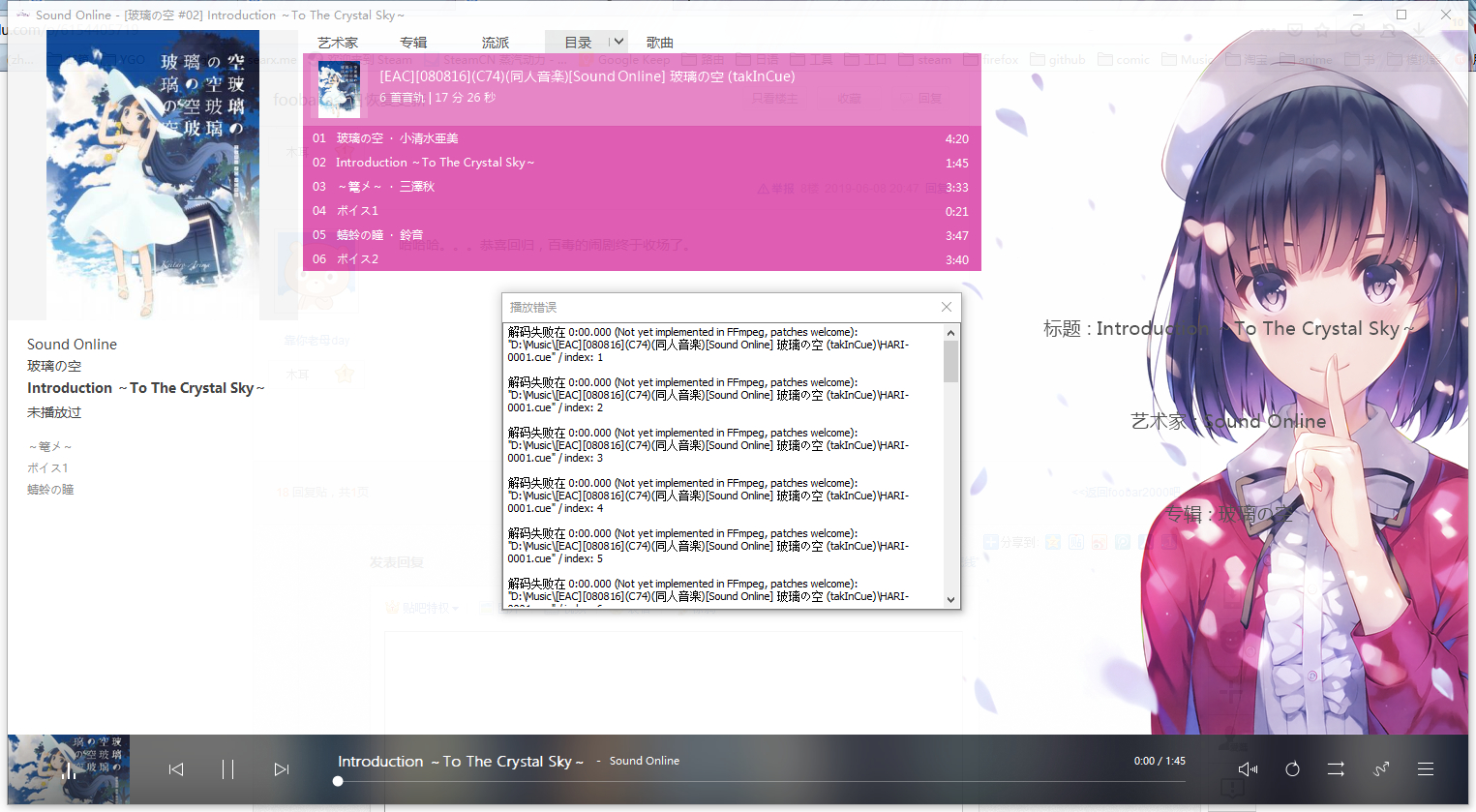
Task: Click Sound Online artist in the player bar
Action: pos(645,761)
